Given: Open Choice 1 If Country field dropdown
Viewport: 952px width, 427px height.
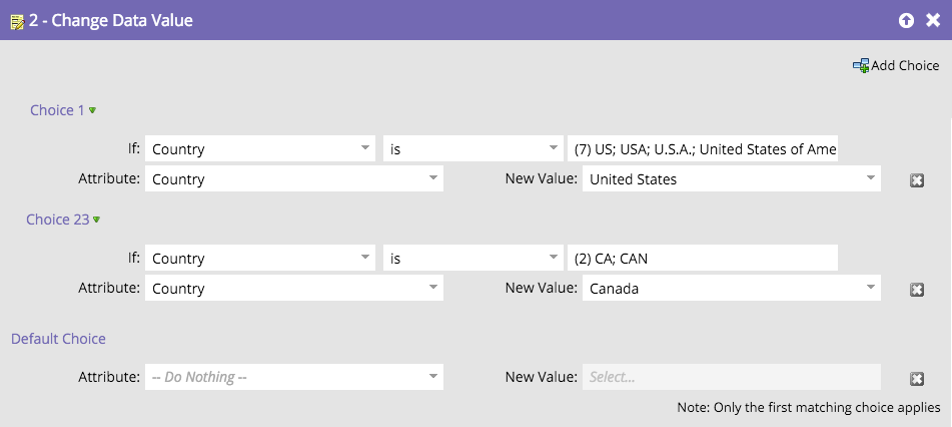Looking at the screenshot, I should pyautogui.click(x=365, y=149).
